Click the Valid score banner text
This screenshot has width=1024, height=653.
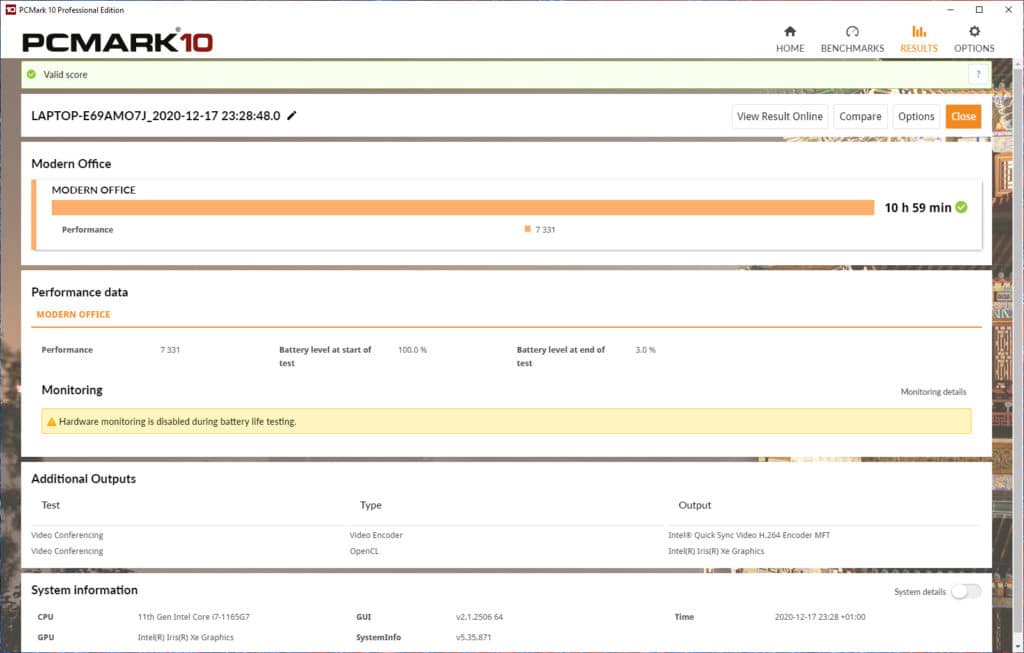click(65, 74)
